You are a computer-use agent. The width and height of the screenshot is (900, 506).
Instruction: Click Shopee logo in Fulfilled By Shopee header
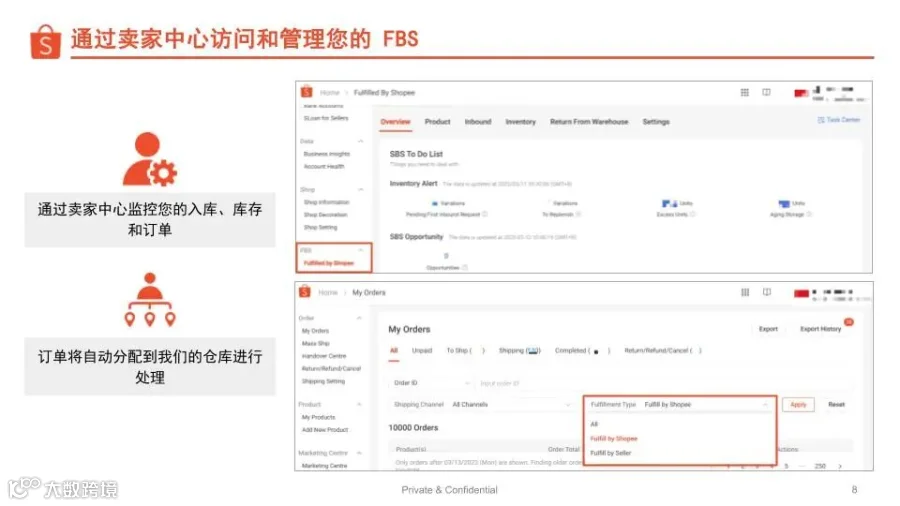pyautogui.click(x=307, y=92)
